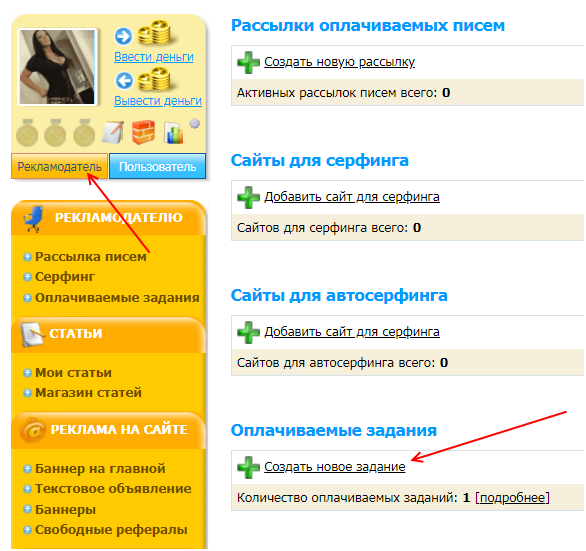Open Баннеры menu item

pyautogui.click(x=65, y=510)
